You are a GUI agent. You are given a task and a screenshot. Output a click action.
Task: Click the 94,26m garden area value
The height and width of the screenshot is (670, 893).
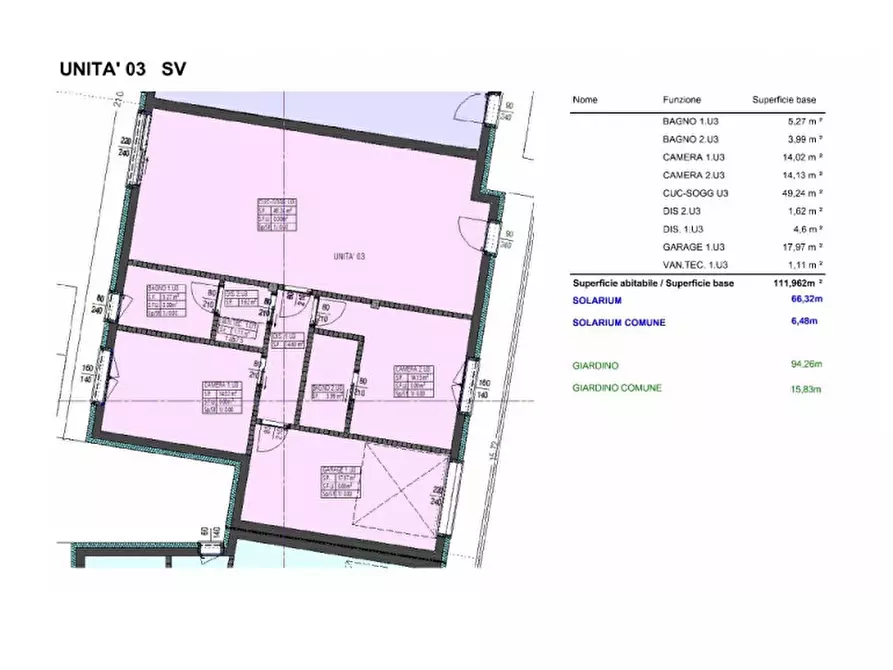click(x=805, y=365)
